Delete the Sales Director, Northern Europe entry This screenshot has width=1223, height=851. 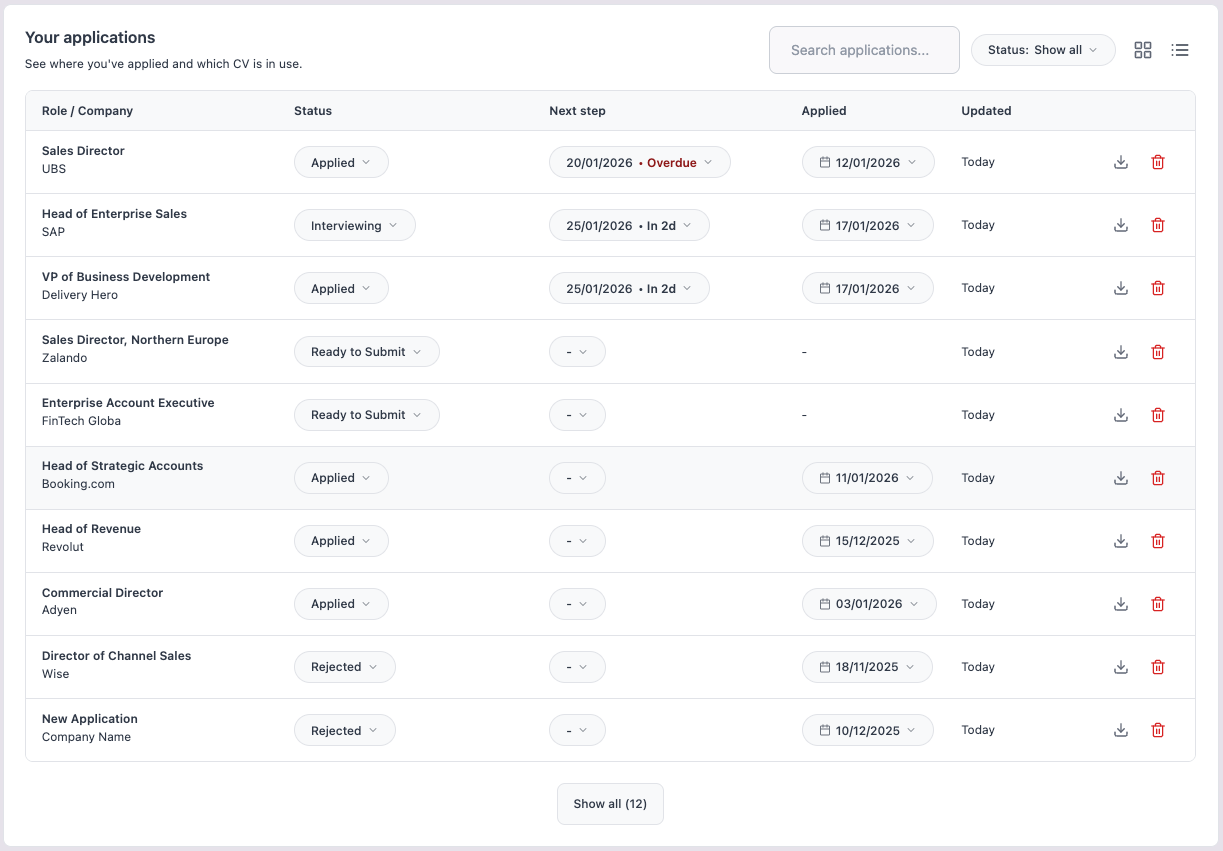1157,351
